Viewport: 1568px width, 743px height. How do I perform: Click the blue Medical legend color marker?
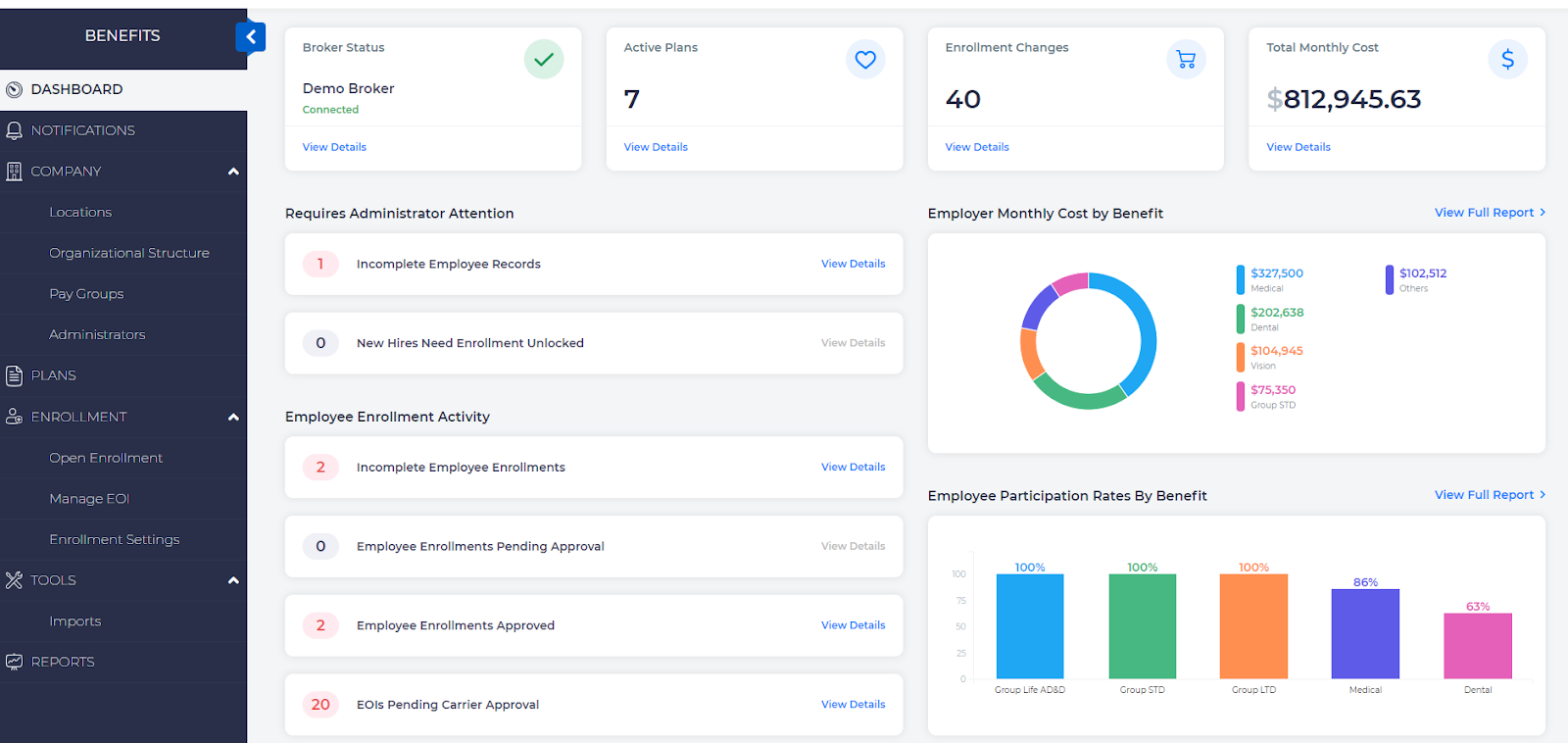(x=1241, y=279)
